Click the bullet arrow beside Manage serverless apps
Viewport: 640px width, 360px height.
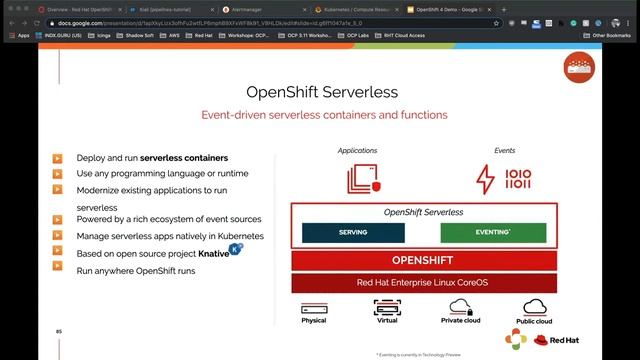coord(58,235)
